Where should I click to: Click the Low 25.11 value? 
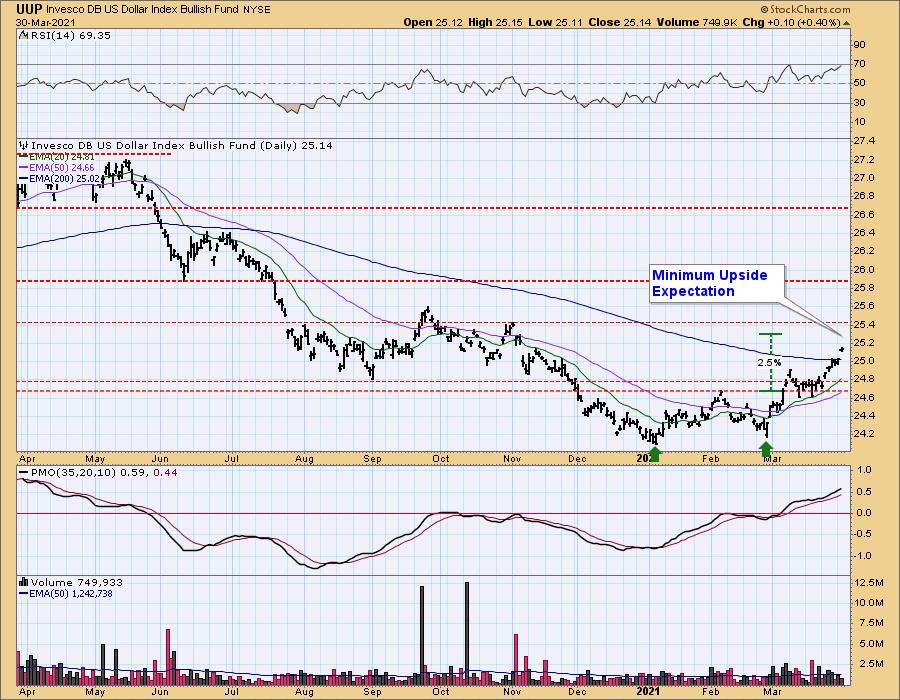coord(555,22)
